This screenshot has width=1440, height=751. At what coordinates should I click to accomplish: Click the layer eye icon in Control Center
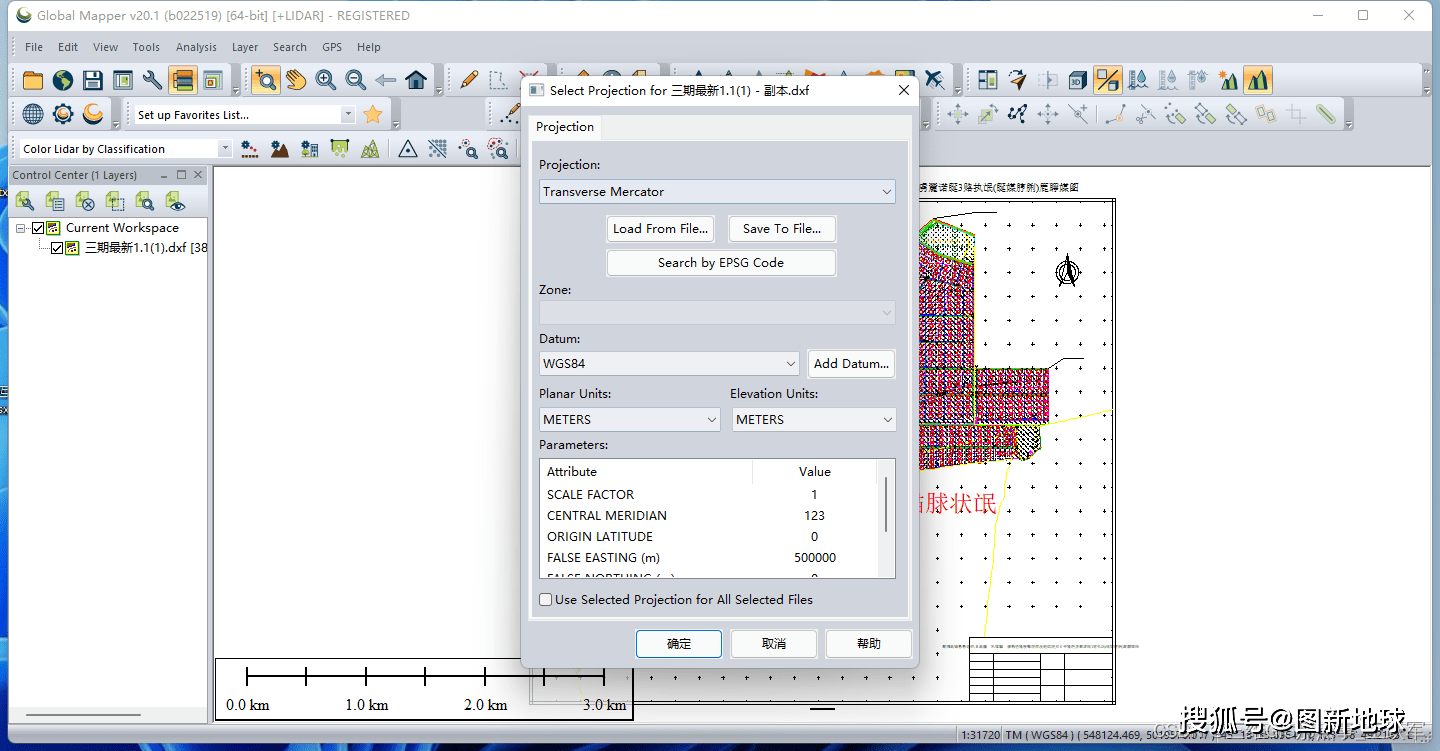(x=176, y=202)
